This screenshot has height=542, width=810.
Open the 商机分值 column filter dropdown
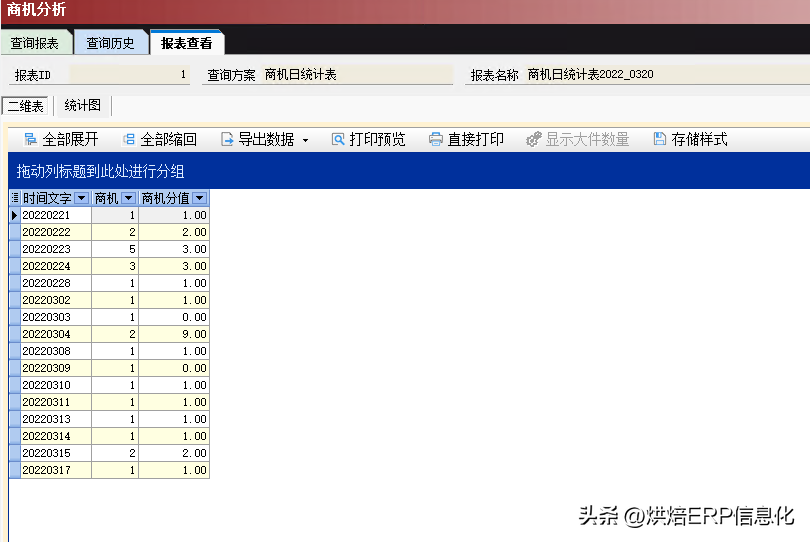pyautogui.click(x=200, y=198)
